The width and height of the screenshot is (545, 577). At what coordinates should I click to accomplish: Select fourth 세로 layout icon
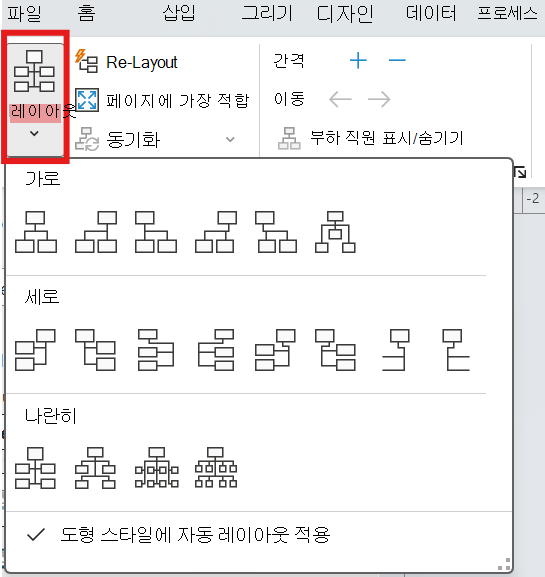click(x=216, y=350)
